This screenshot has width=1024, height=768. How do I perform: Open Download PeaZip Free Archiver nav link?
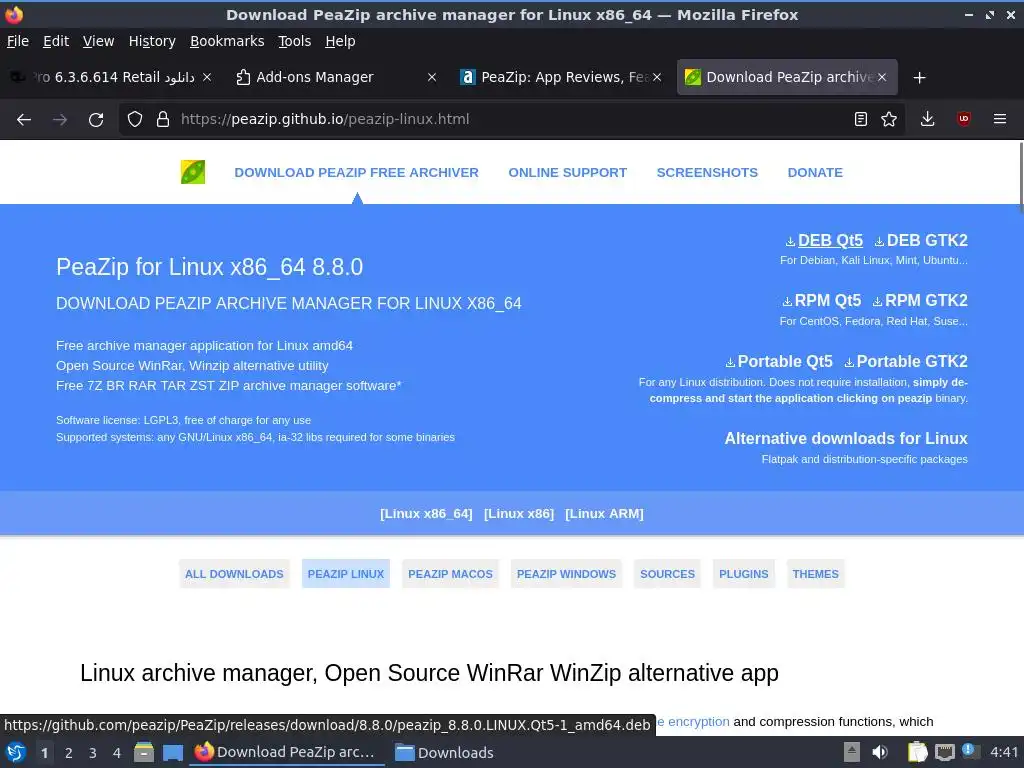357,172
